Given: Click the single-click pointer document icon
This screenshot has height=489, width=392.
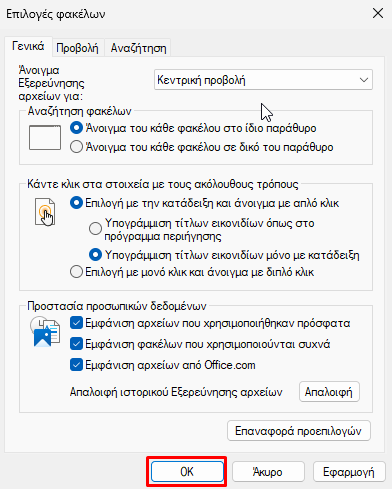Looking at the screenshot, I should (x=45, y=212).
